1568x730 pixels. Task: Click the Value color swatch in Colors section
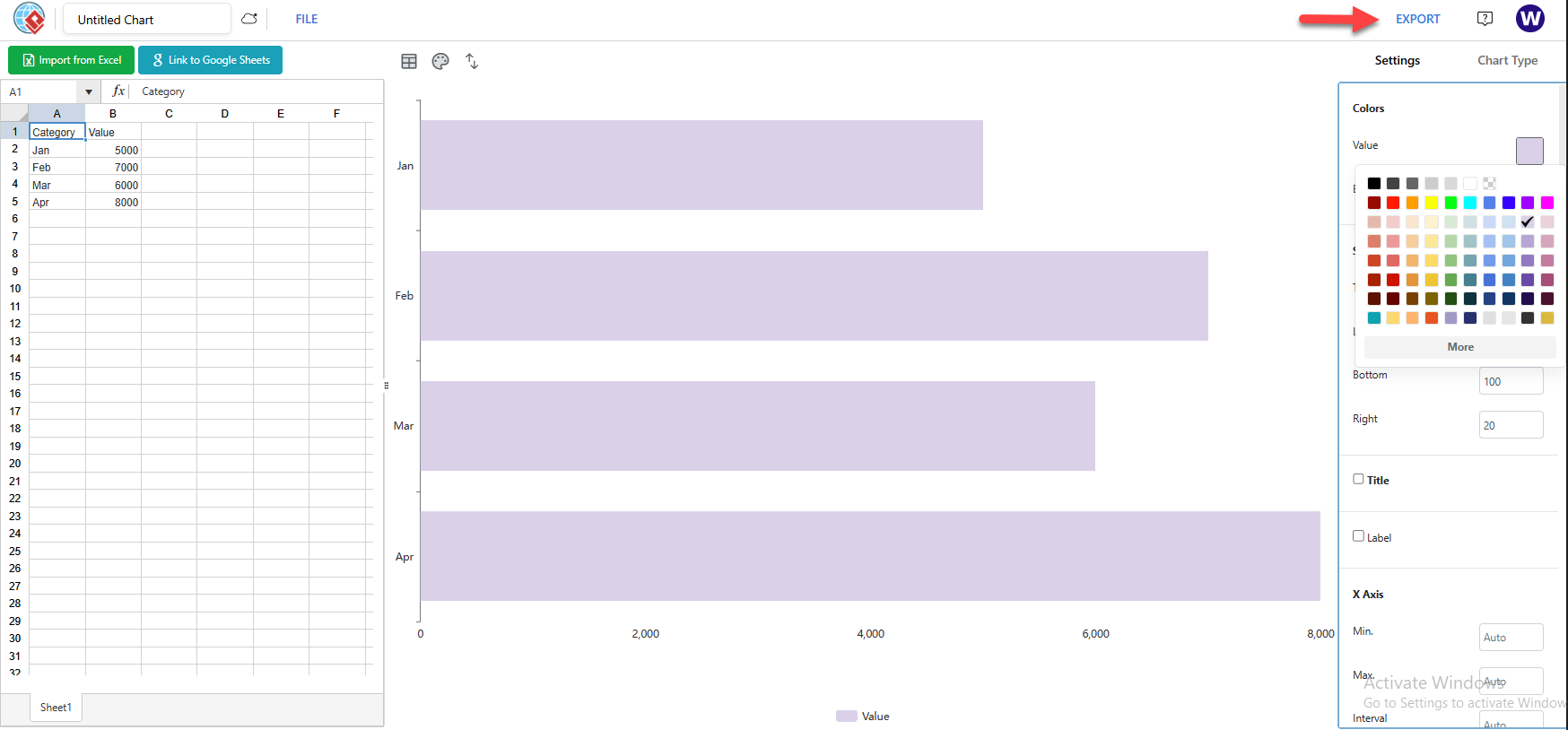tap(1529, 151)
